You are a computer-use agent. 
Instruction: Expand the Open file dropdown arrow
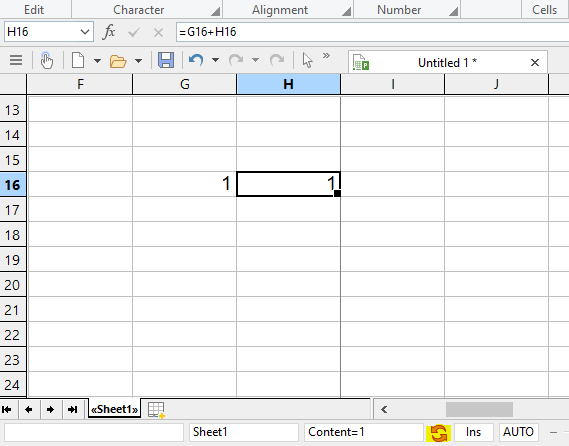[x=138, y=61]
